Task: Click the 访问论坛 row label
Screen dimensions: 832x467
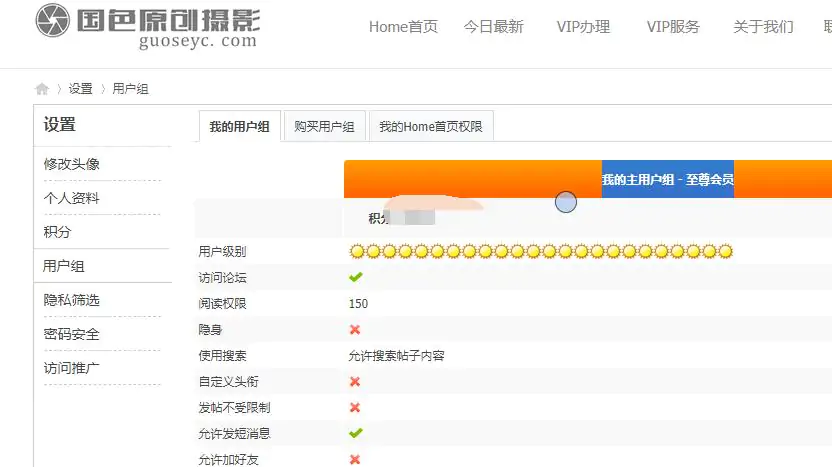Action: [222, 278]
